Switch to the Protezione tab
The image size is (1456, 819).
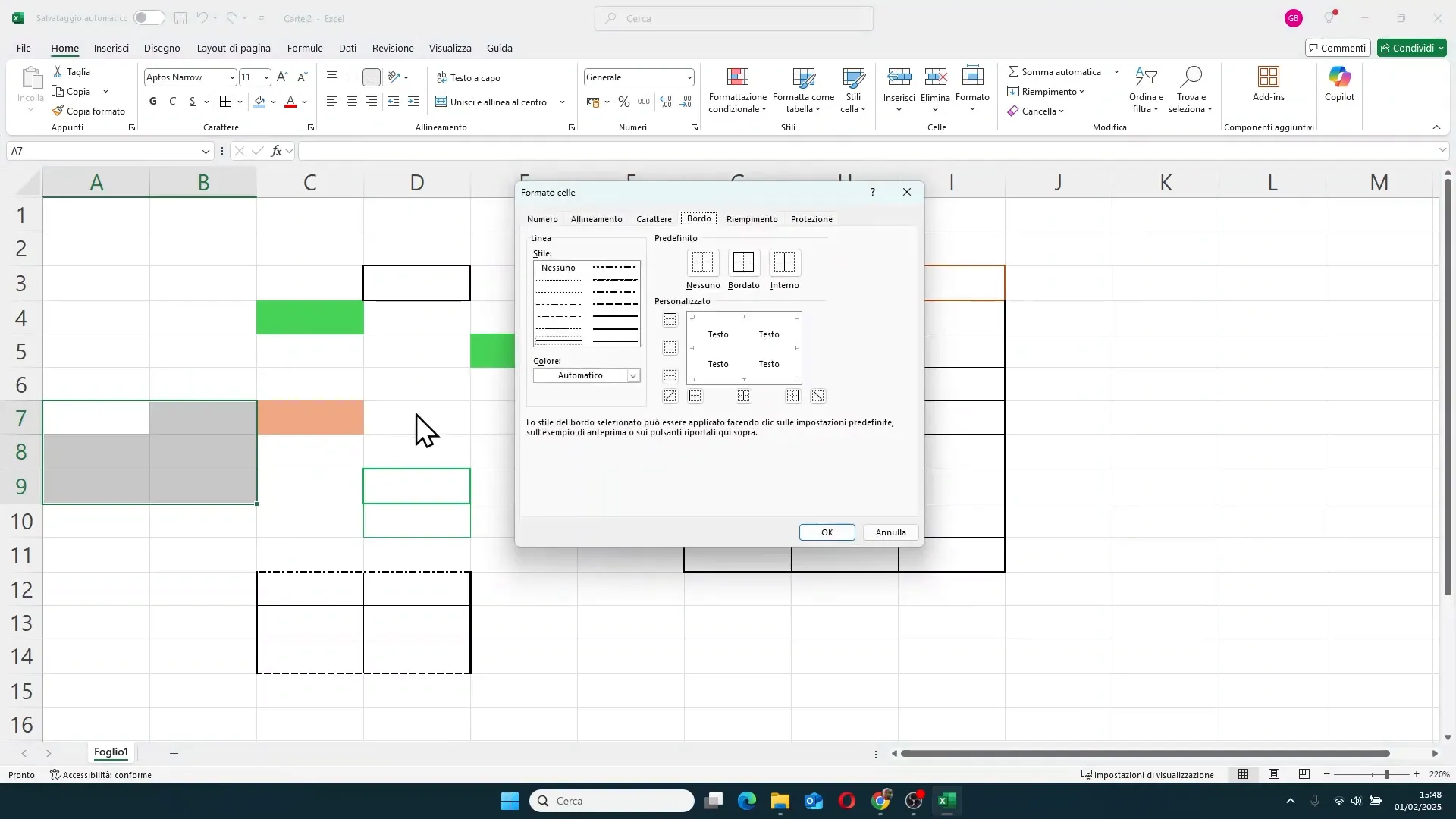[x=811, y=219]
